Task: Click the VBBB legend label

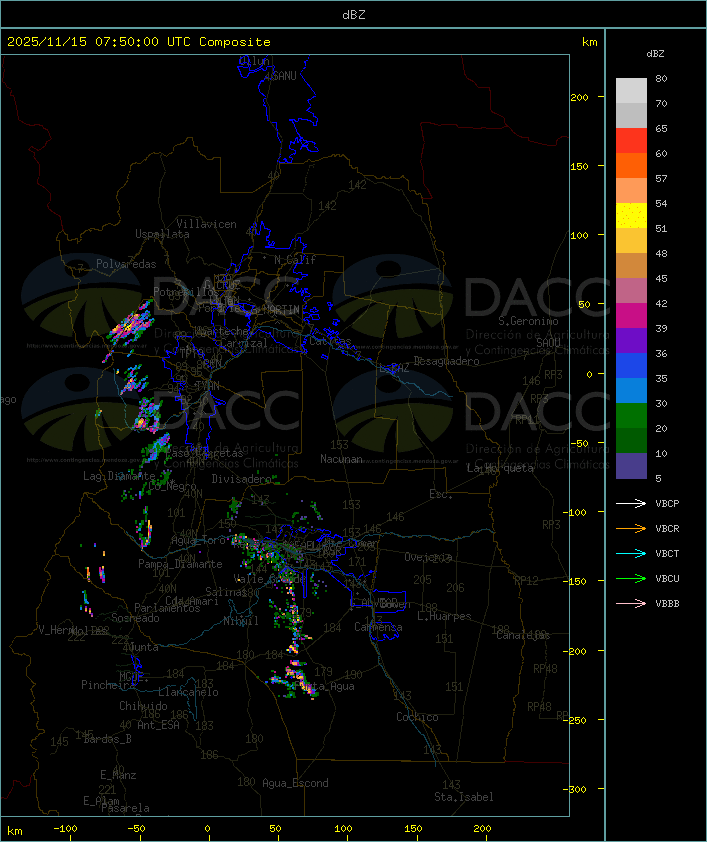Action: 667,604
